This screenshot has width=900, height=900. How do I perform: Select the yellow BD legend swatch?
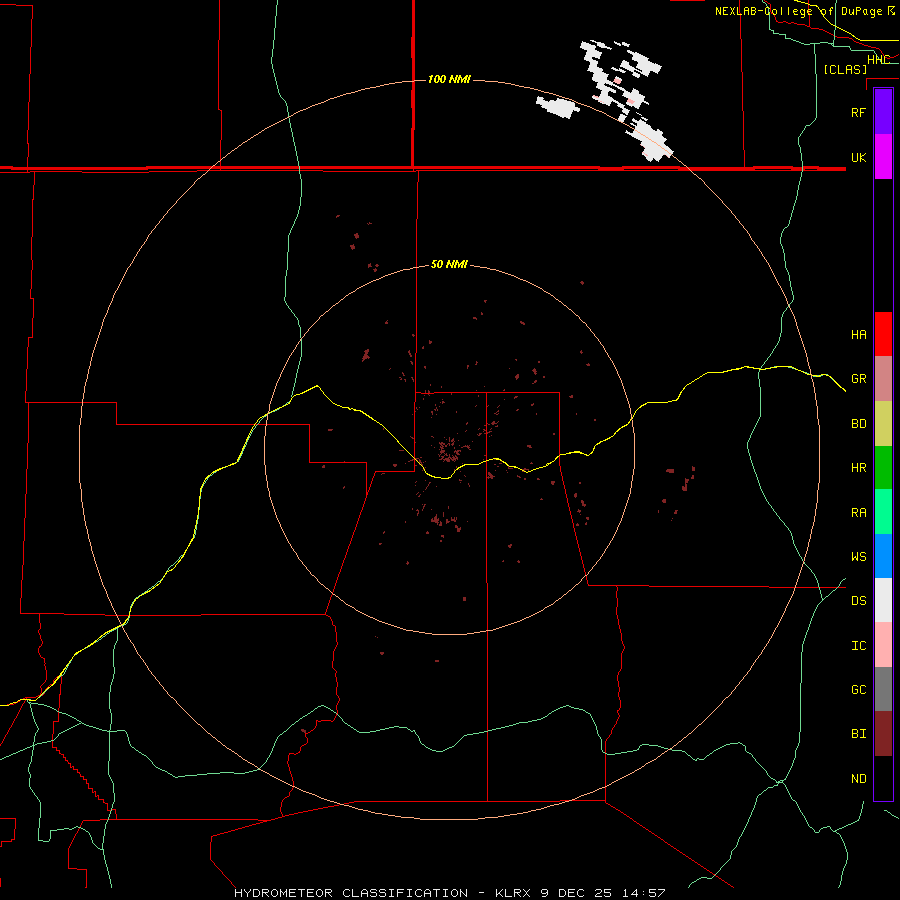(x=883, y=424)
